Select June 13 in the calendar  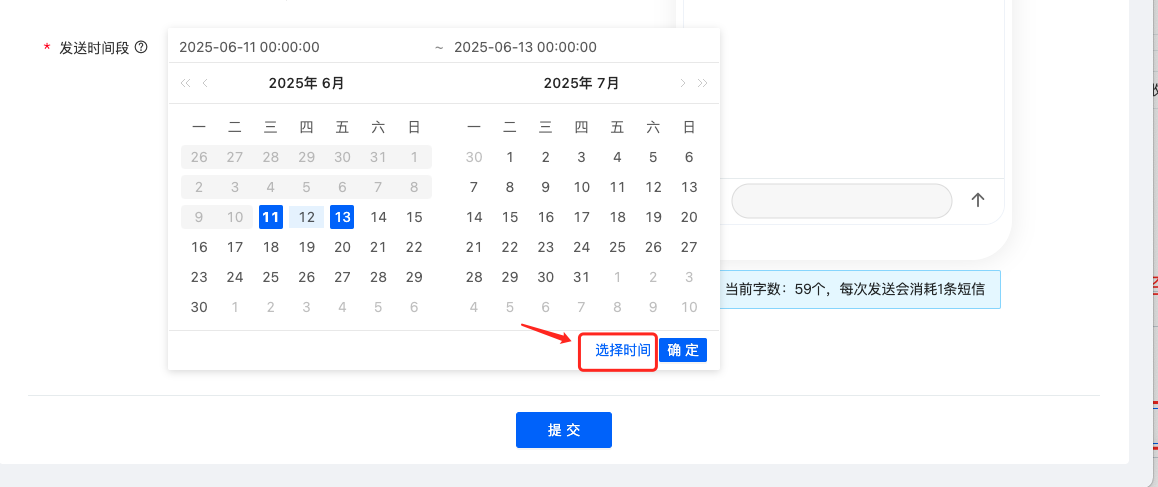[342, 217]
